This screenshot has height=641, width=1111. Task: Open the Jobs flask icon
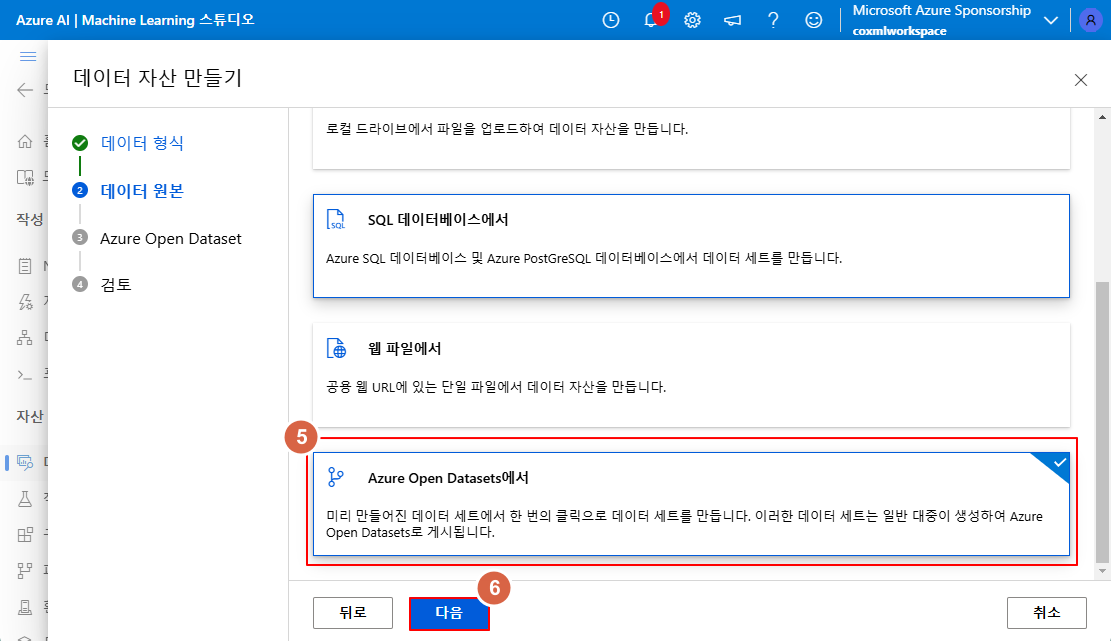pyautogui.click(x=25, y=499)
